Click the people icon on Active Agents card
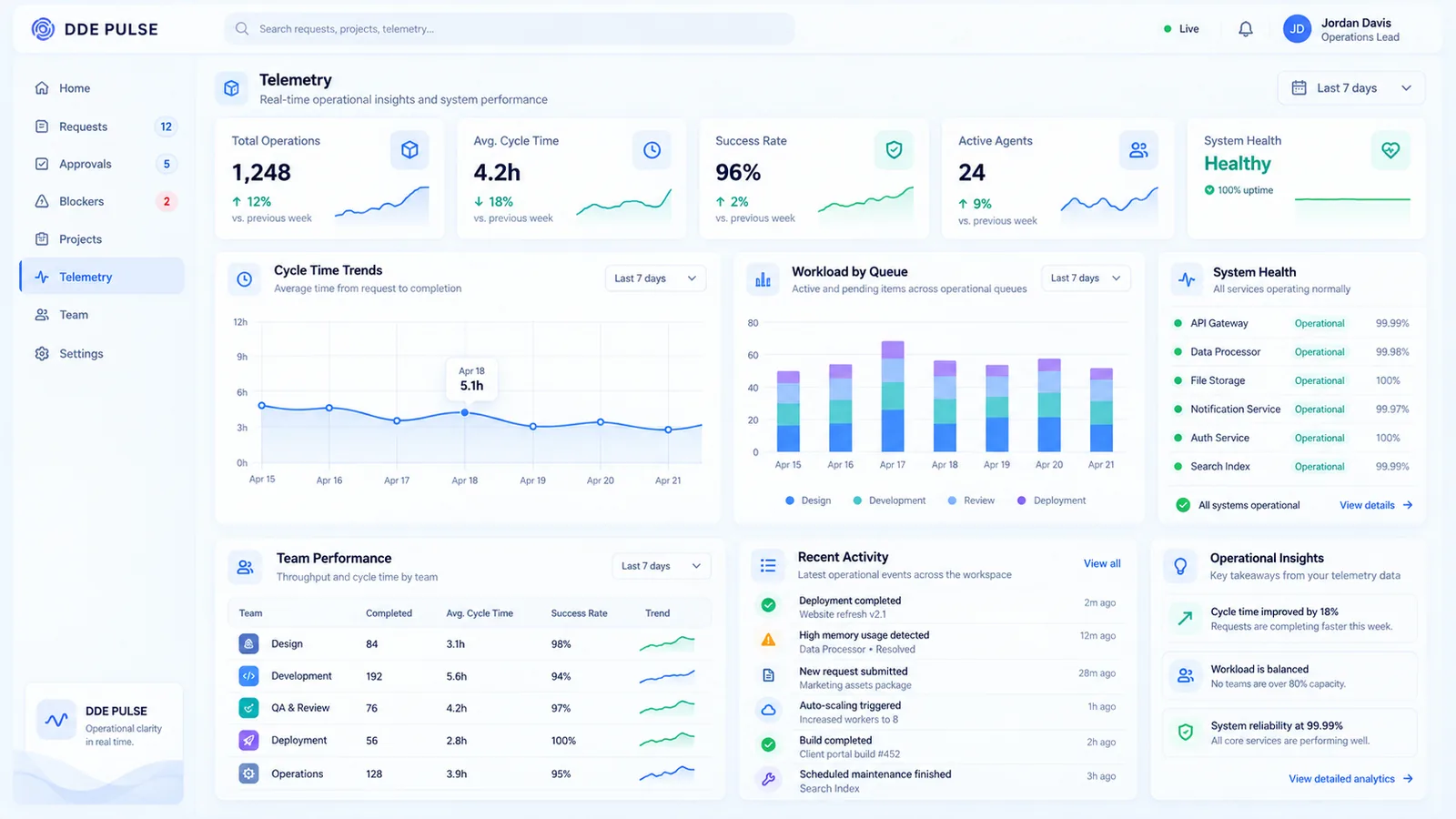The width and height of the screenshot is (1456, 819). [1138, 150]
